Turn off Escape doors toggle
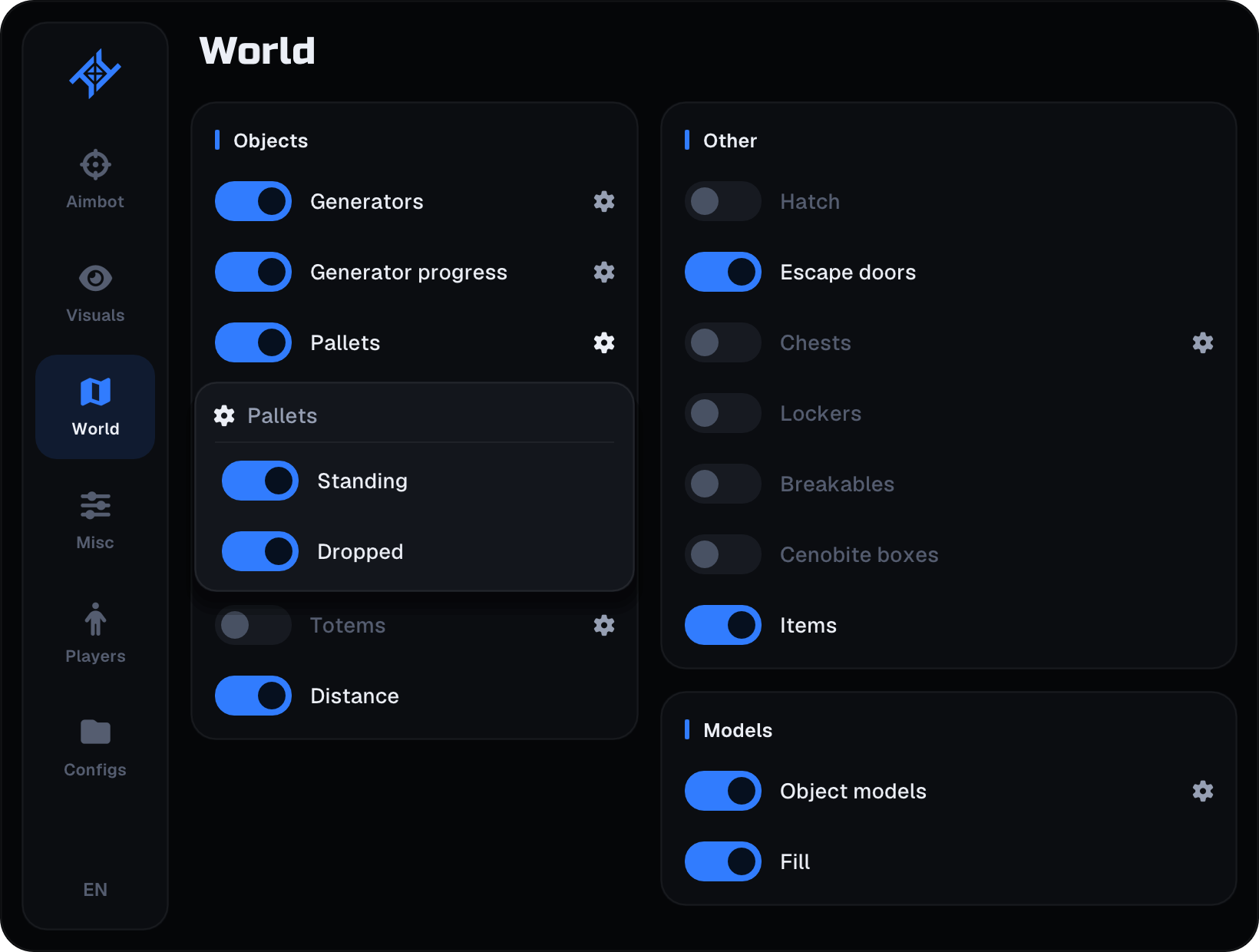Screen dimensions: 1259x952 click(723, 272)
